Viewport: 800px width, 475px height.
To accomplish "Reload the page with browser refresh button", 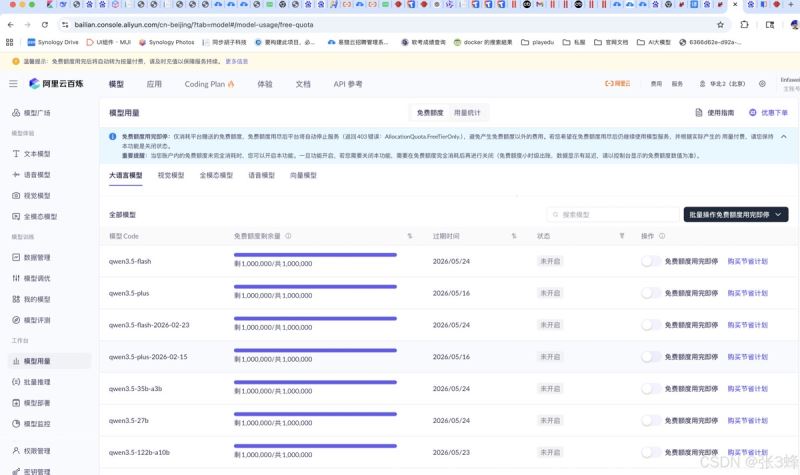I will pos(45,24).
